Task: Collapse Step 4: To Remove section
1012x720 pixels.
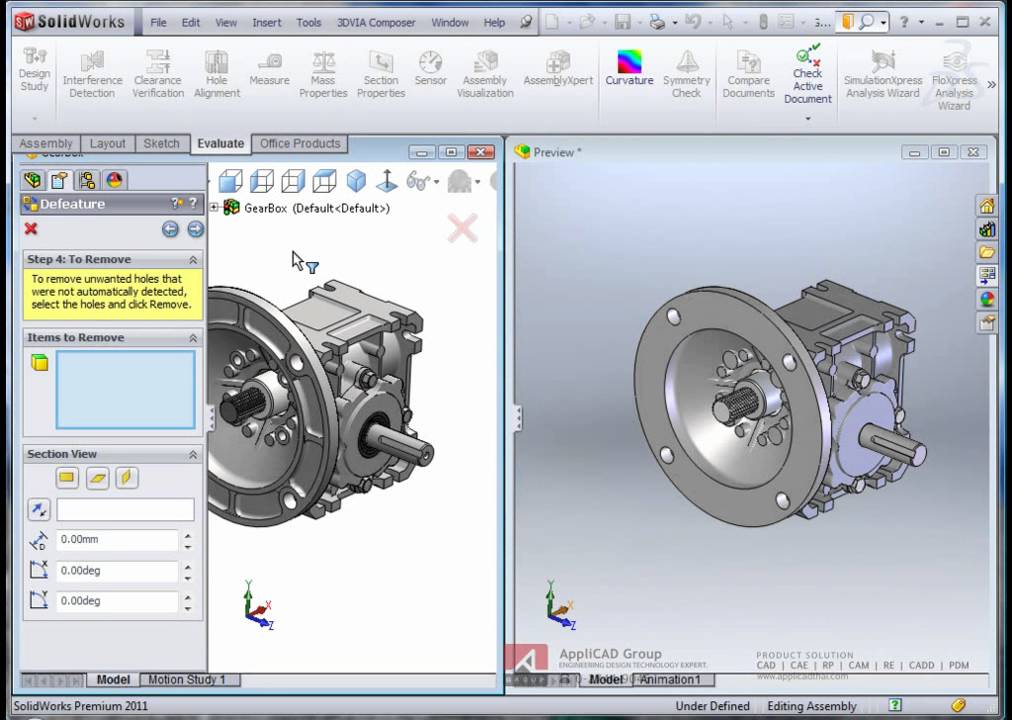Action: pos(192,259)
